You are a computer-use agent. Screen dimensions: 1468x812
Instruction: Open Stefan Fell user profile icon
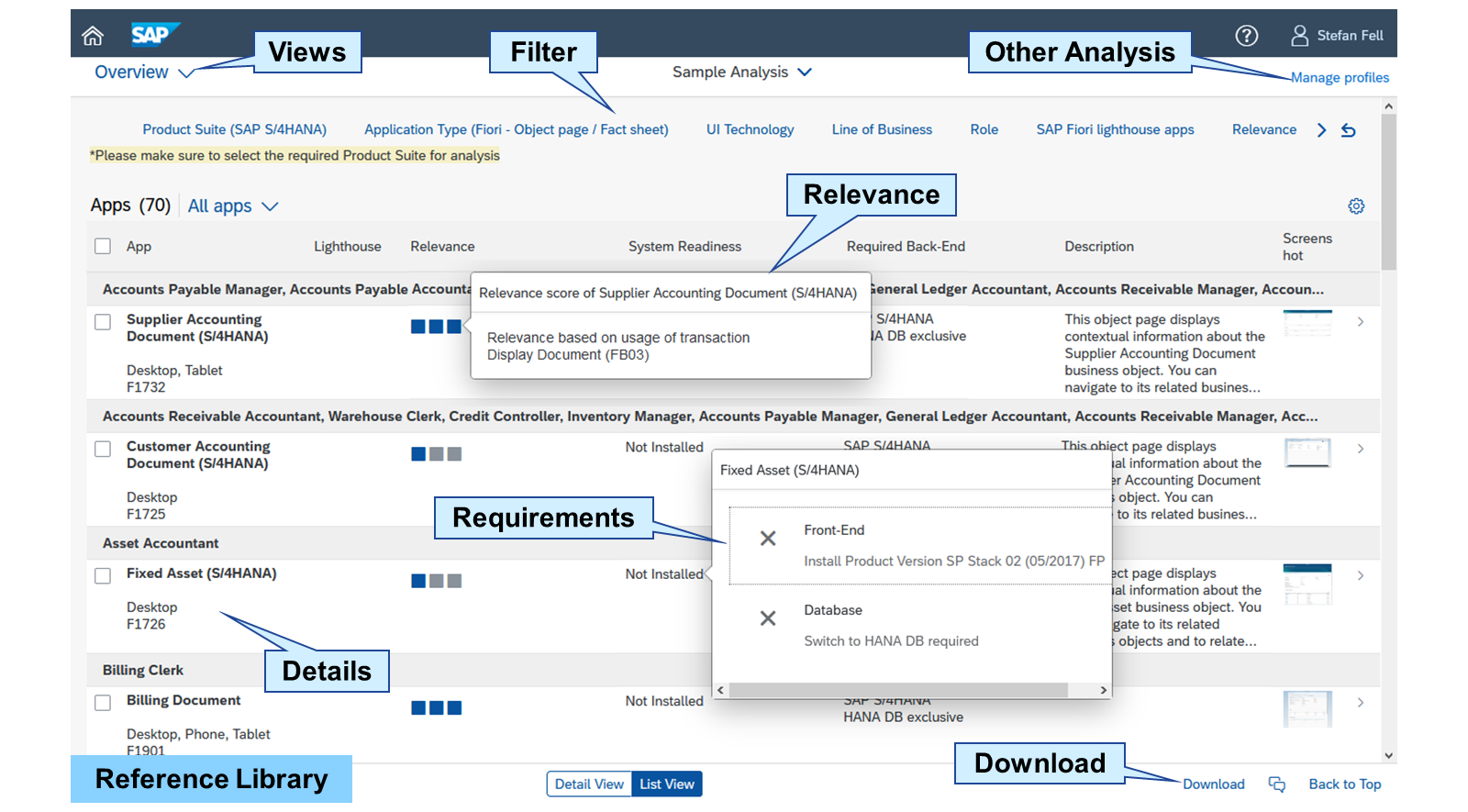(1299, 36)
